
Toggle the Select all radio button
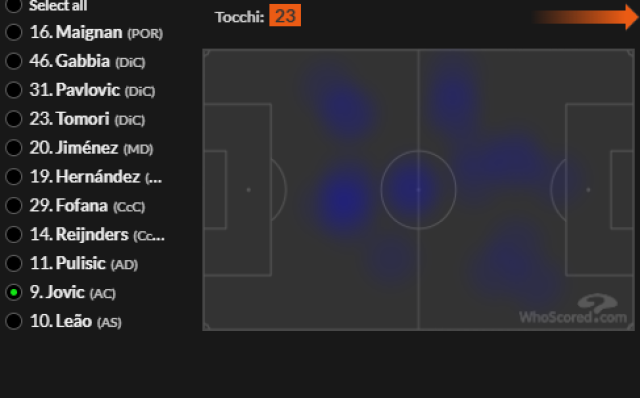coord(14,6)
